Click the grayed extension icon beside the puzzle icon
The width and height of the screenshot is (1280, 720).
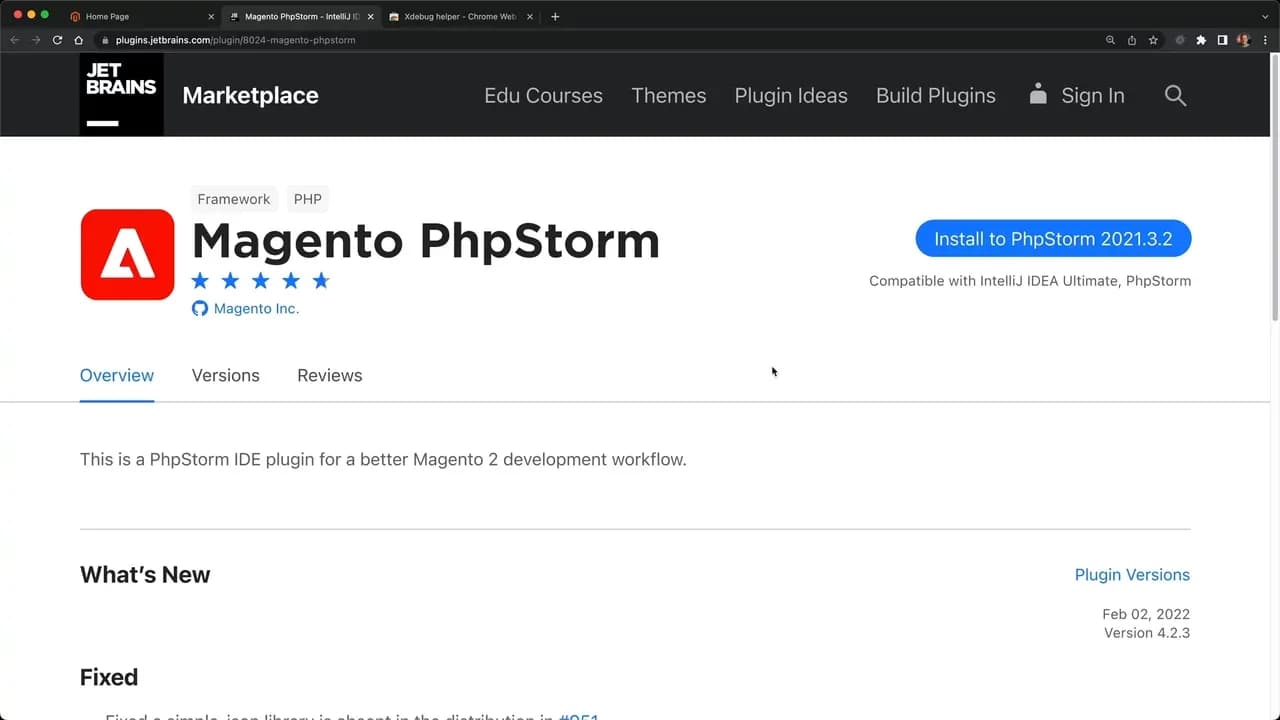coord(1180,40)
